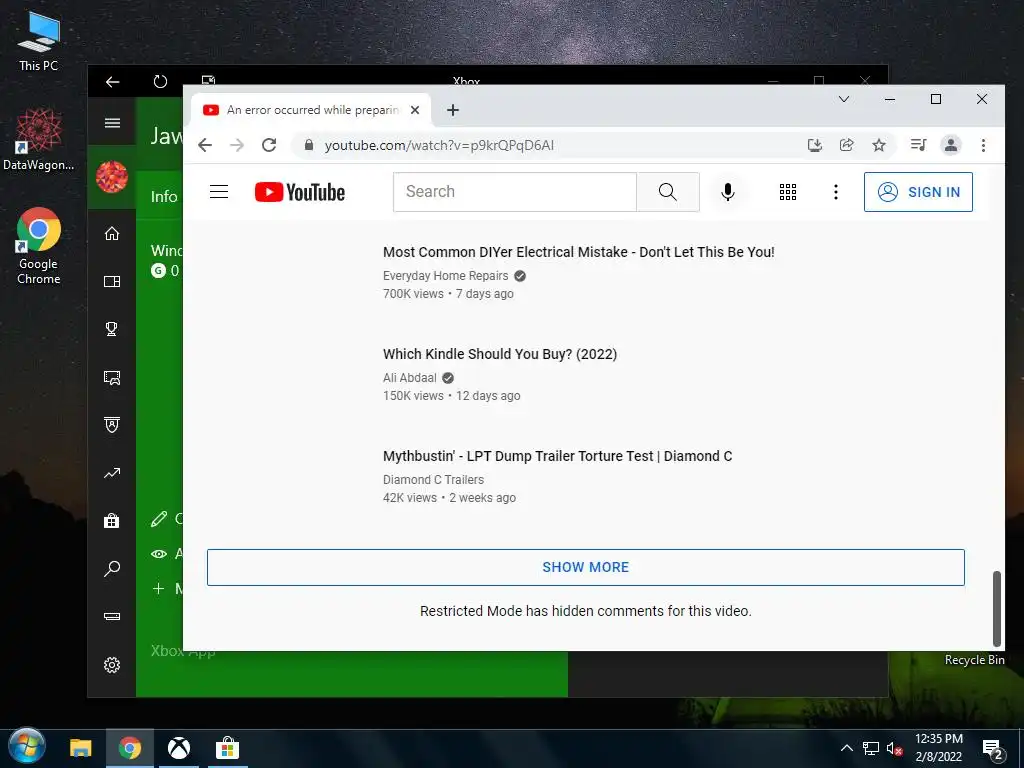Go back in the Chrome browser

205,145
